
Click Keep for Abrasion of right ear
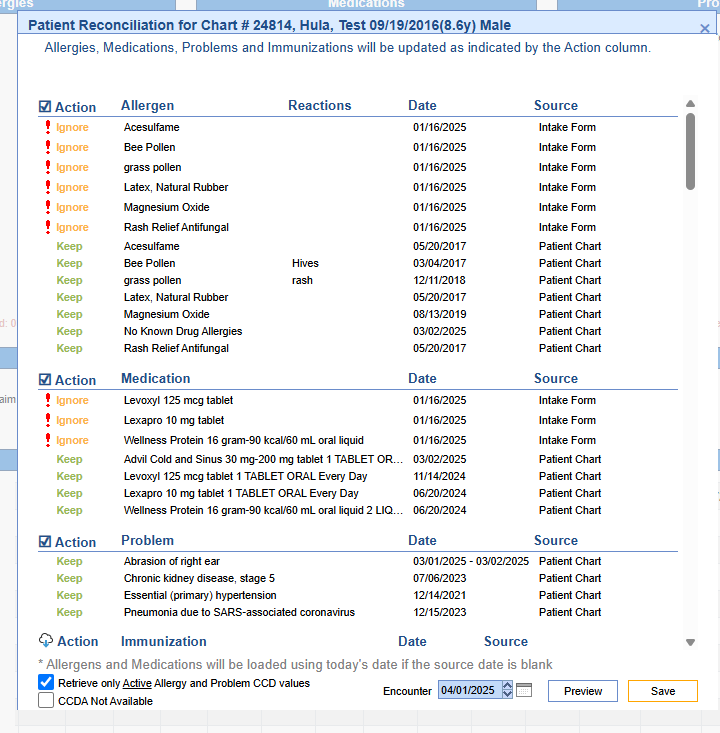pyautogui.click(x=69, y=561)
